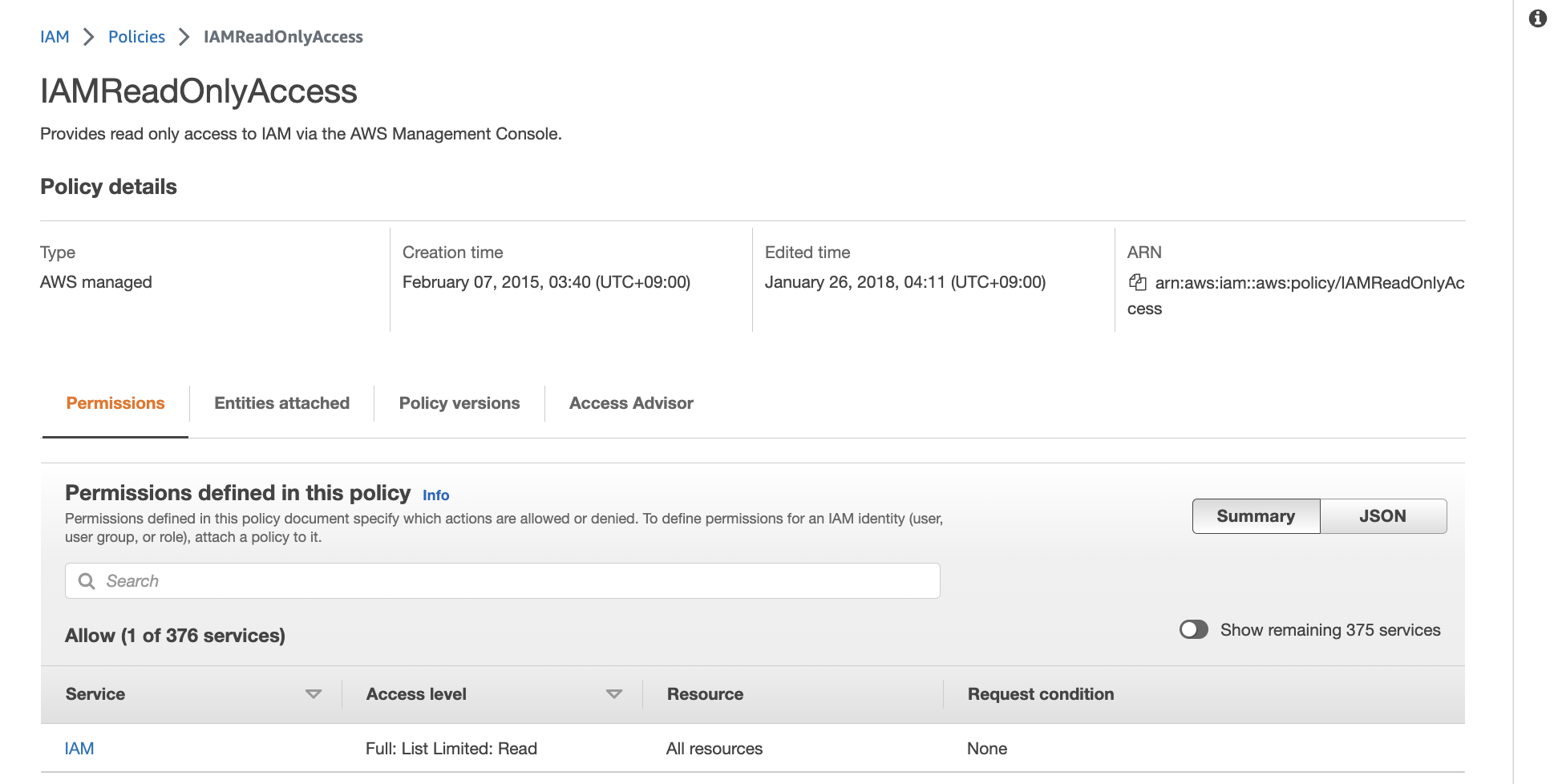The width and height of the screenshot is (1554, 784).
Task: Copy the policy ARN with the copy icon
Action: (x=1137, y=282)
